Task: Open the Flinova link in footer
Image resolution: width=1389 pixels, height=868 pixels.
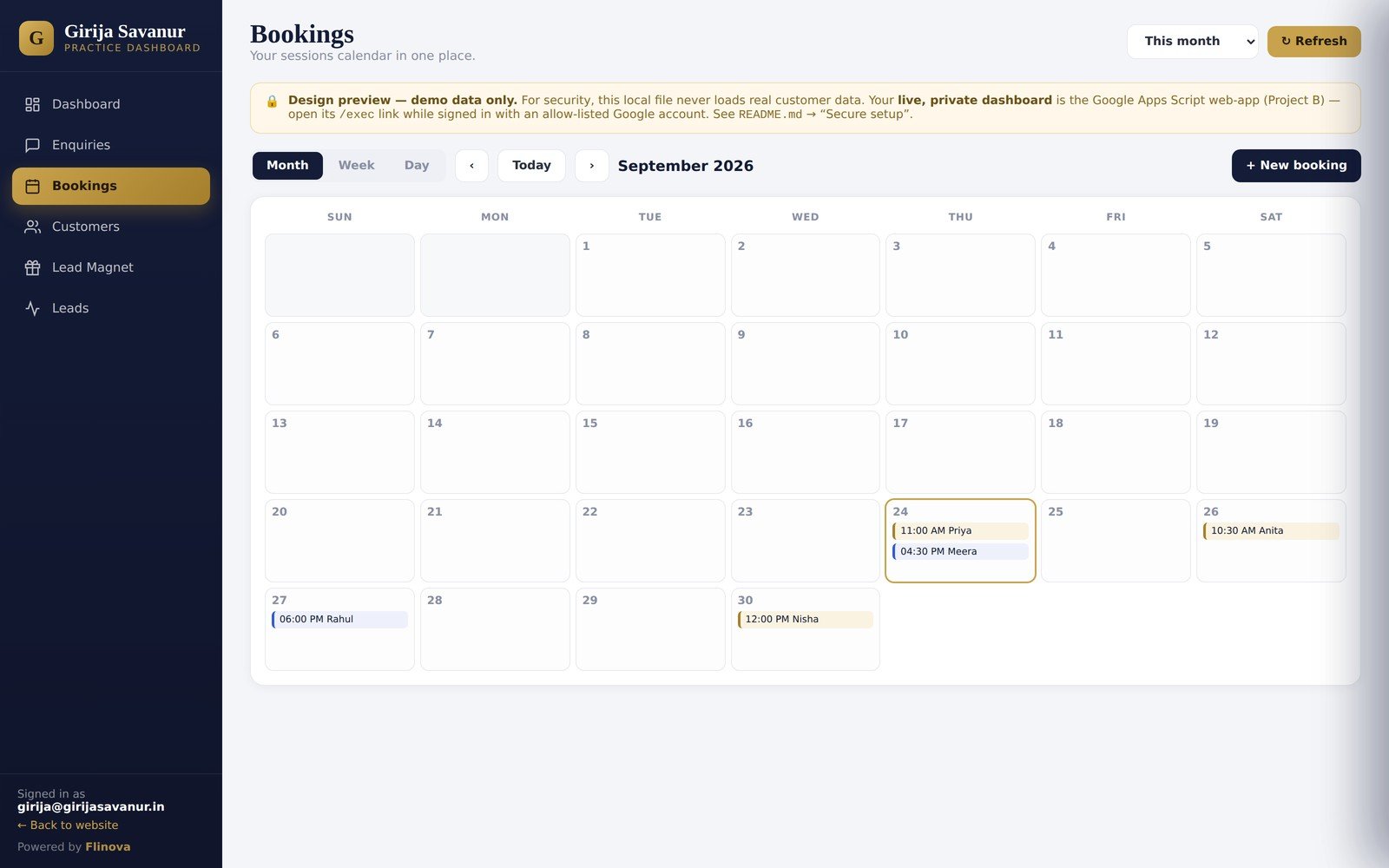Action: 108,847
